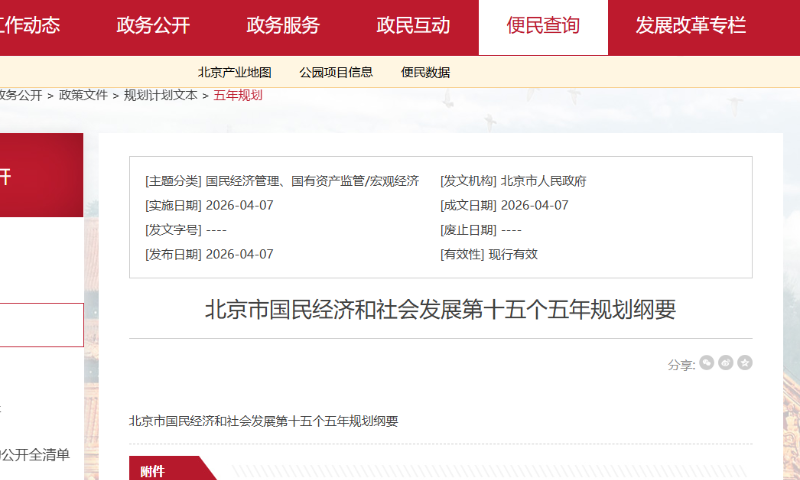
Task: Open the 发展改革专栏 navigation tab
Action: click(691, 26)
